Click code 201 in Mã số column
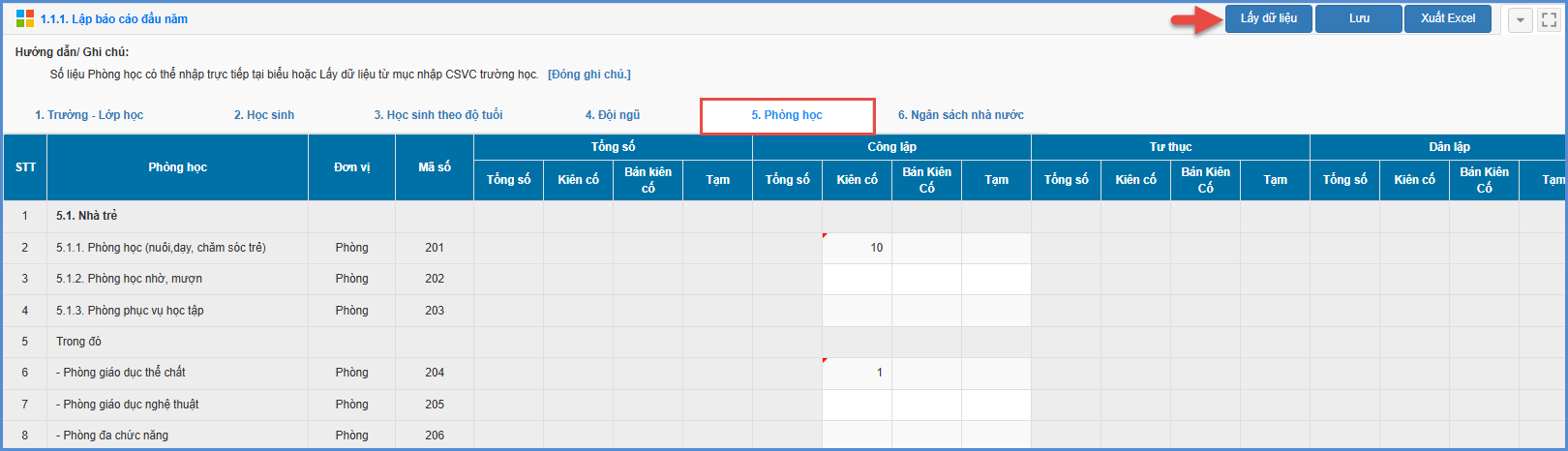Viewport: 1568px width, 451px height. point(435,248)
